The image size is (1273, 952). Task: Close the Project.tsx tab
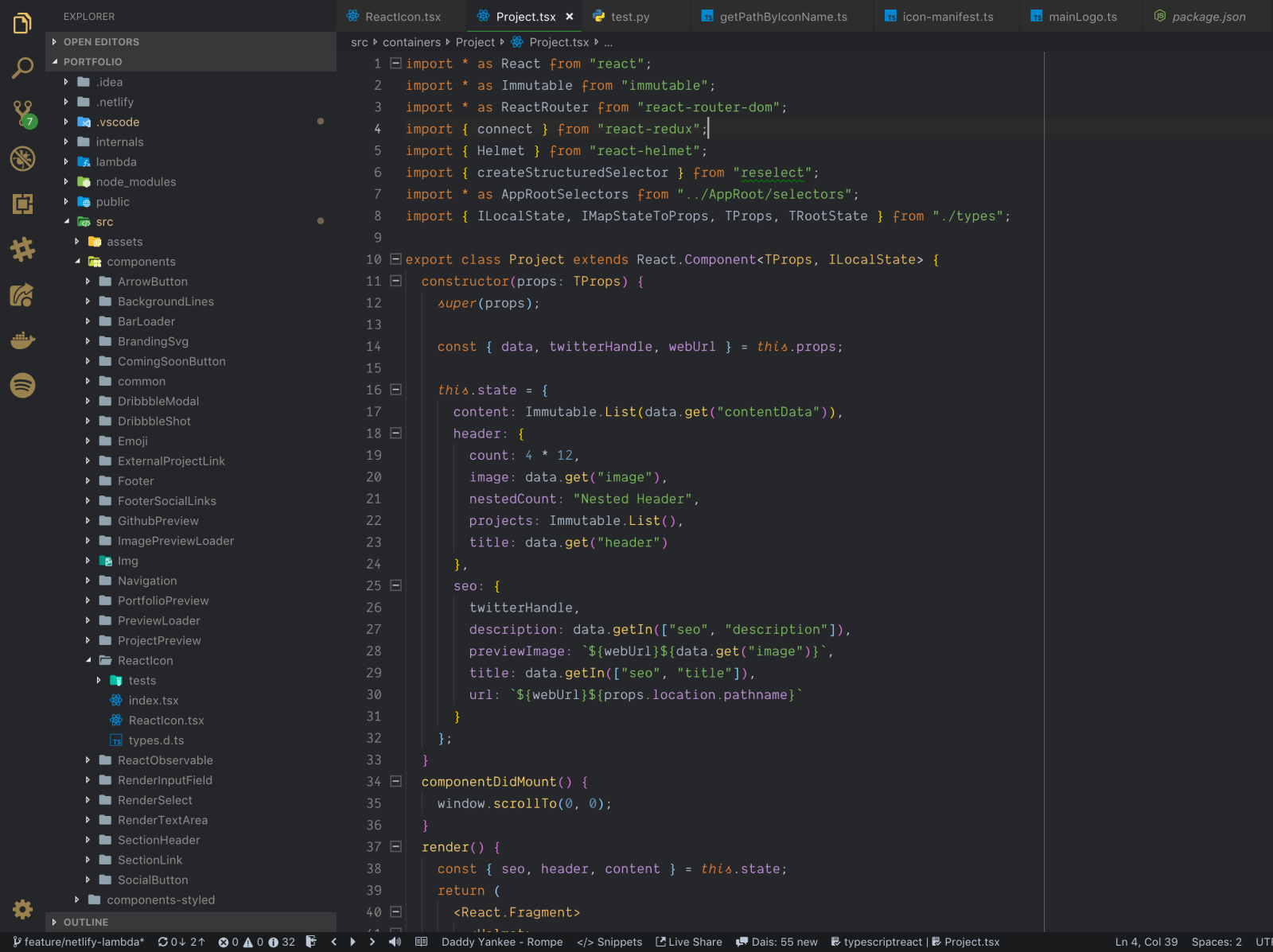[570, 17]
